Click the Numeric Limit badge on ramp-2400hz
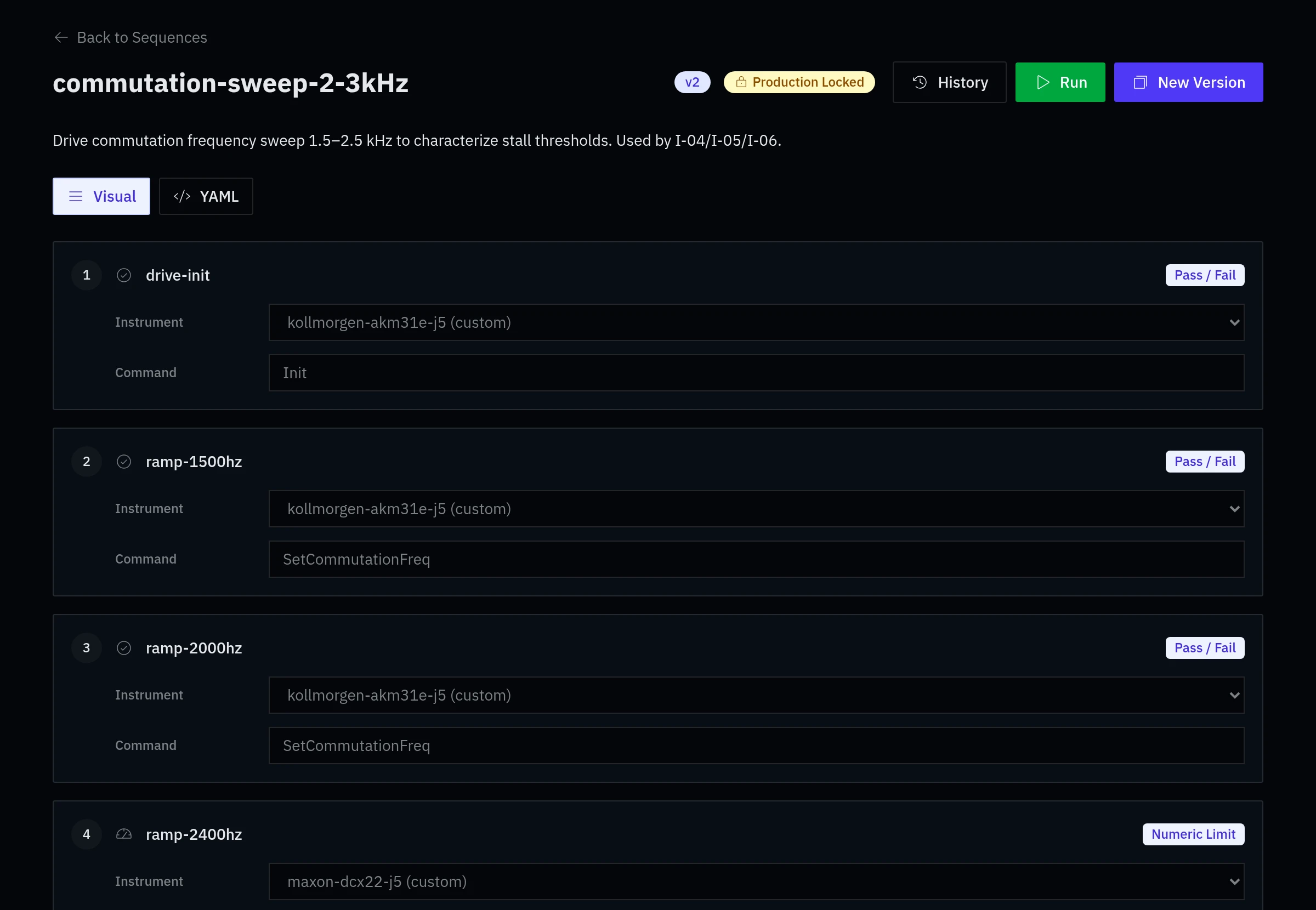Screen dimensions: 1316x910 tap(1193, 834)
